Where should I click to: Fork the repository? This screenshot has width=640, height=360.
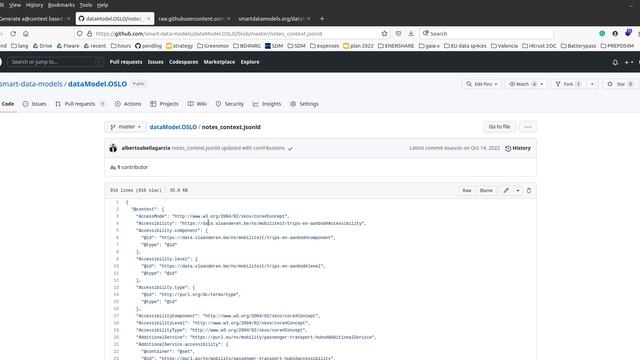(x=568, y=84)
